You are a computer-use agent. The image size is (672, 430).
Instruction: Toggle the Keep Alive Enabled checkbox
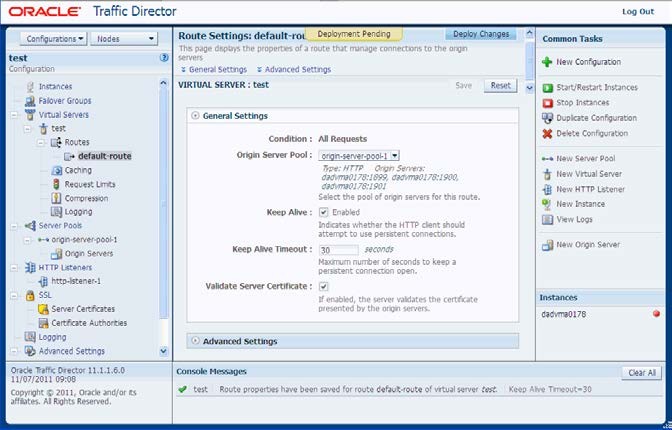tap(324, 212)
